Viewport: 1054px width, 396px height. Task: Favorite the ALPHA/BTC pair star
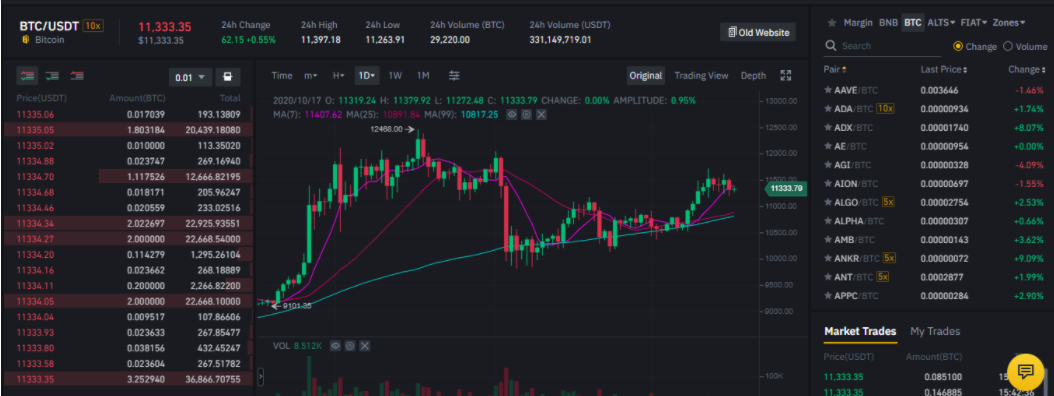pyautogui.click(x=827, y=221)
